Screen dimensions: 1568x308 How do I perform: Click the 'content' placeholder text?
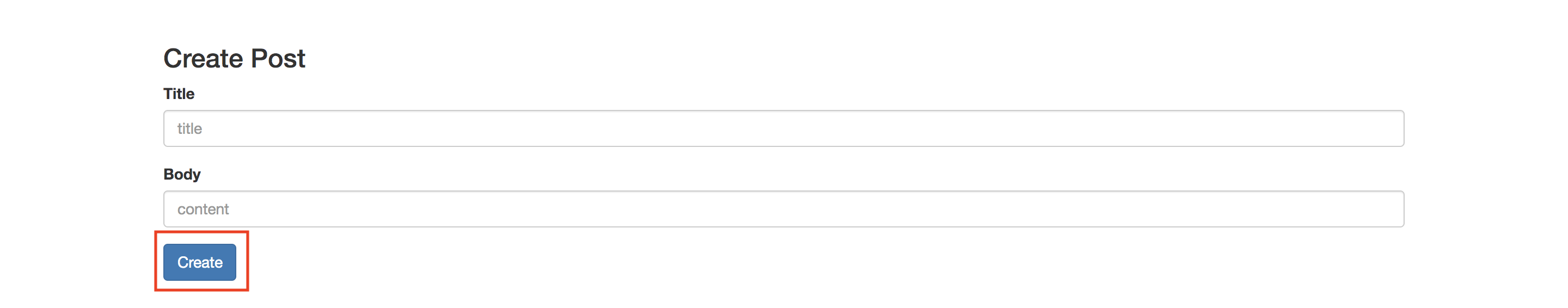pos(203,209)
